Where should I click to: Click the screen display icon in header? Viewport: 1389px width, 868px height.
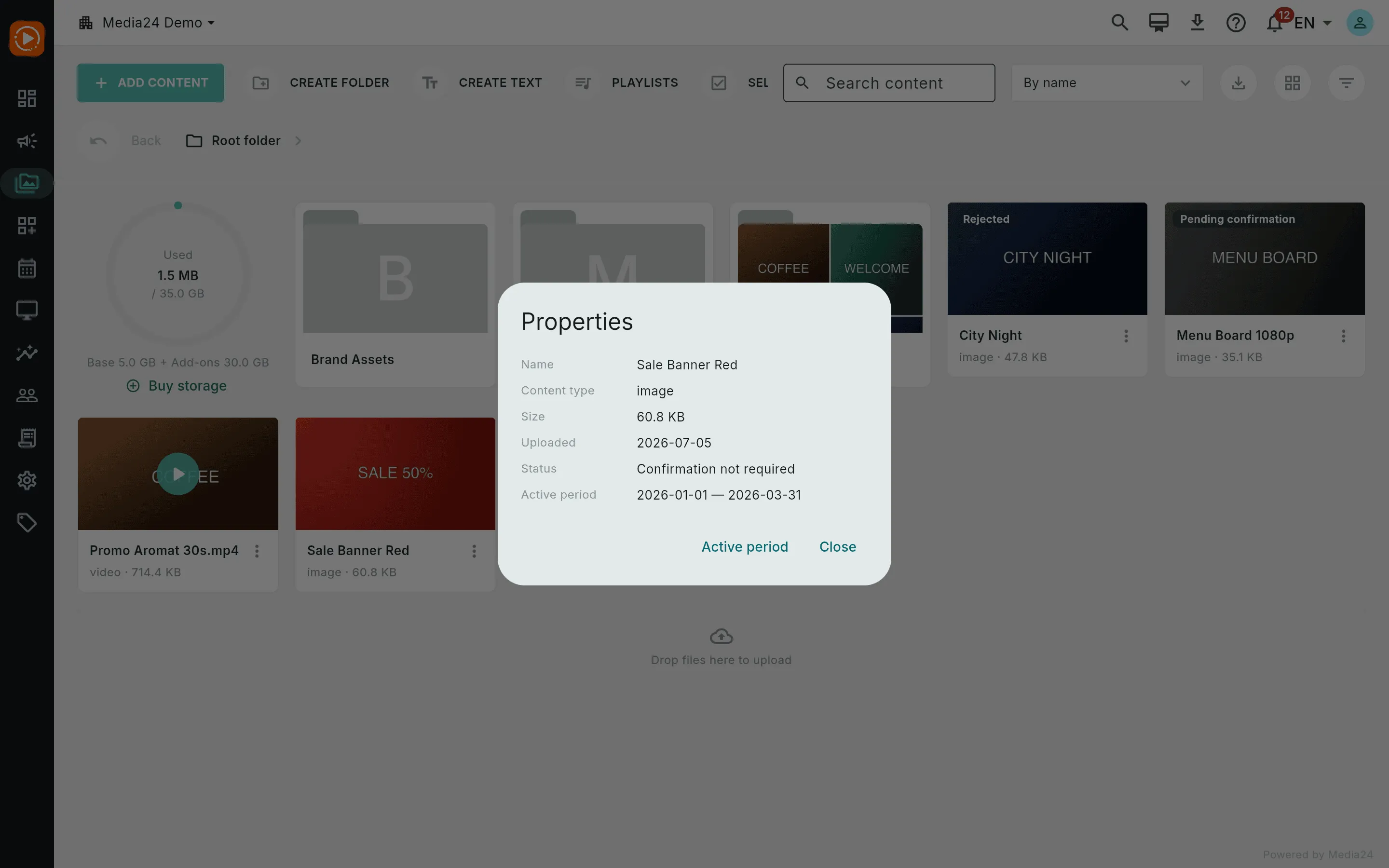click(1158, 23)
